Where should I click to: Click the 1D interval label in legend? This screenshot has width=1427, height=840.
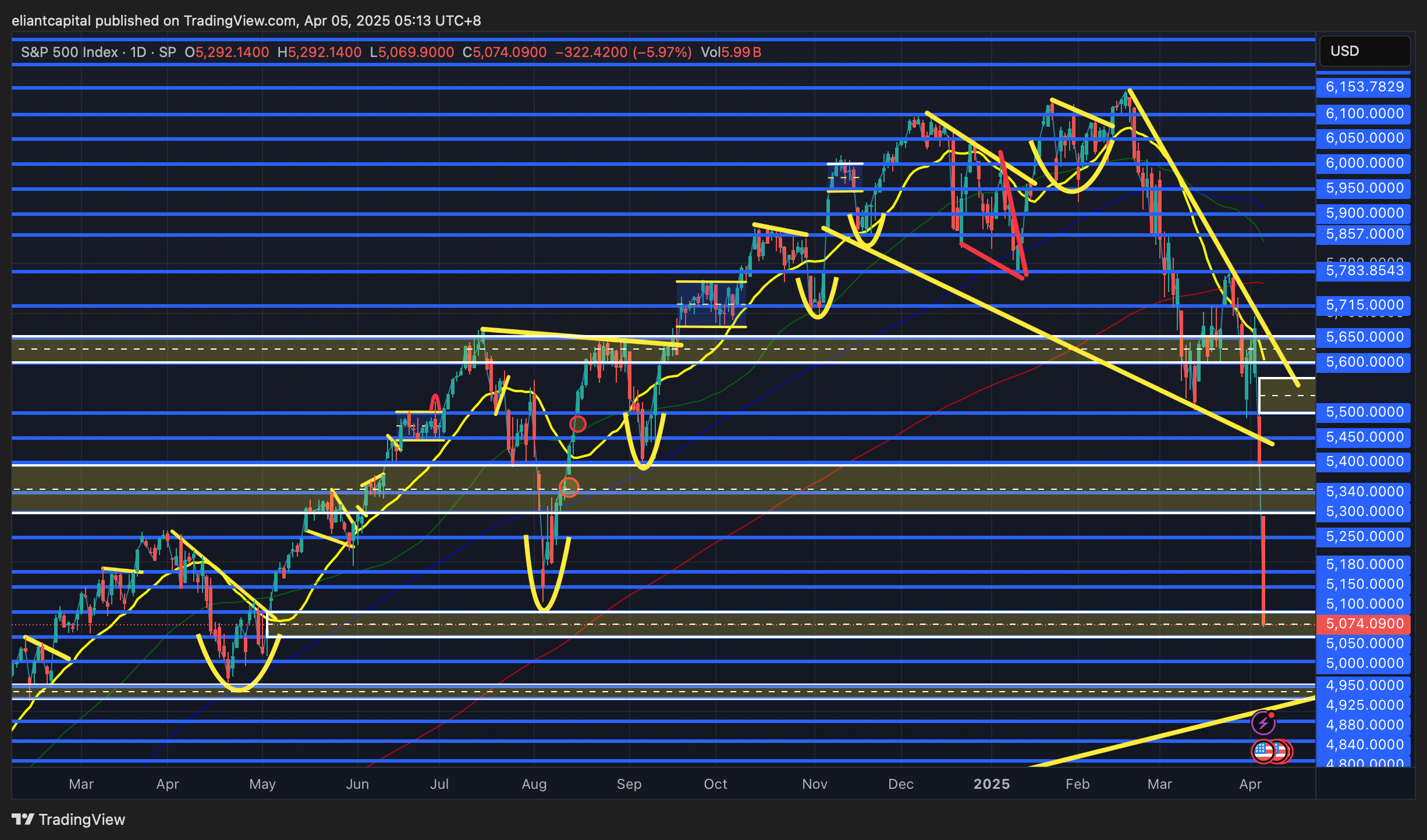click(x=138, y=52)
